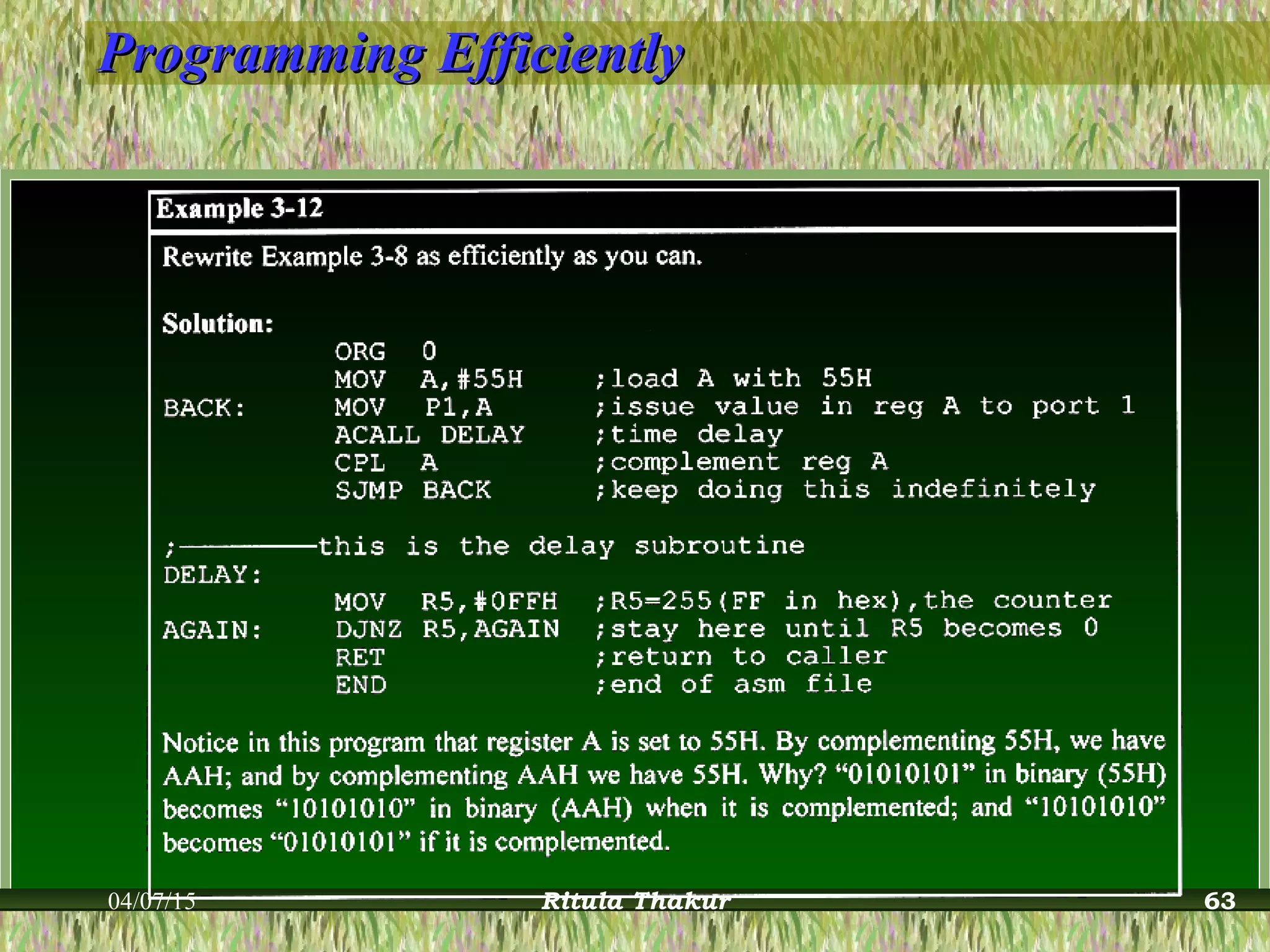Click the 'Notice in this program' paragraph line
The image size is (1270, 952).
pos(664,742)
